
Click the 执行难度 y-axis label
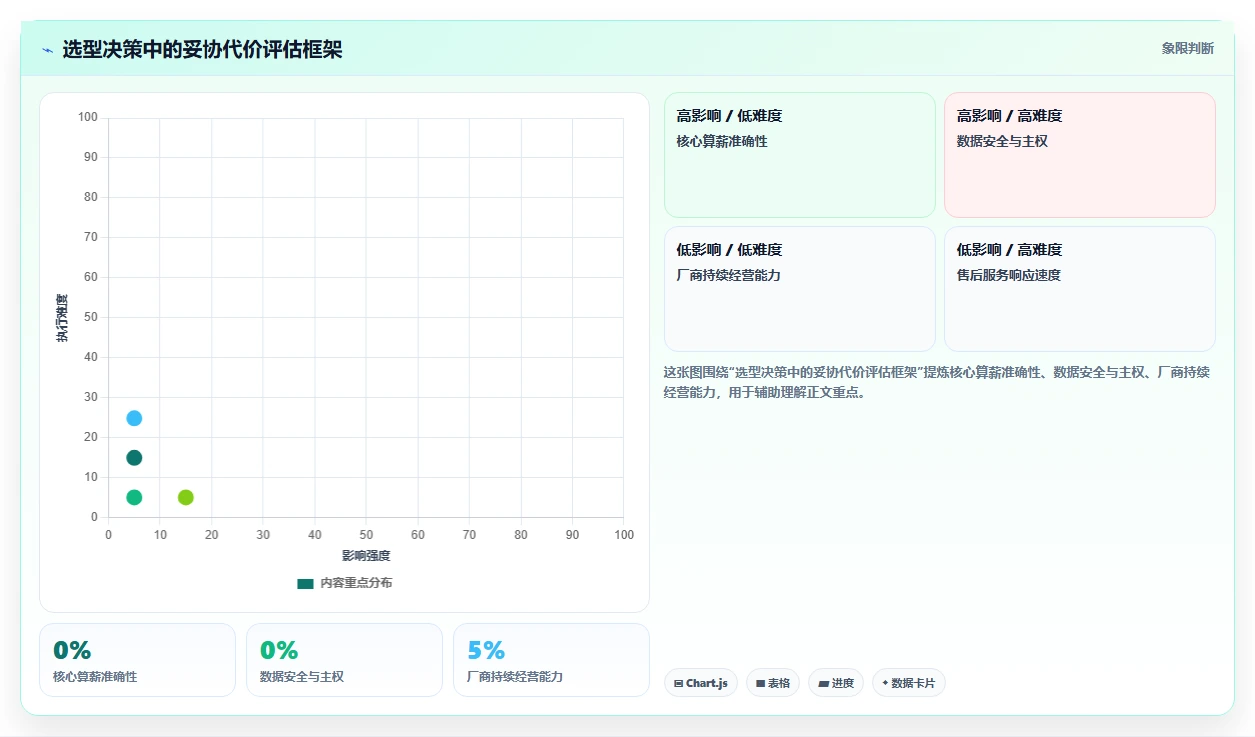click(x=62, y=318)
